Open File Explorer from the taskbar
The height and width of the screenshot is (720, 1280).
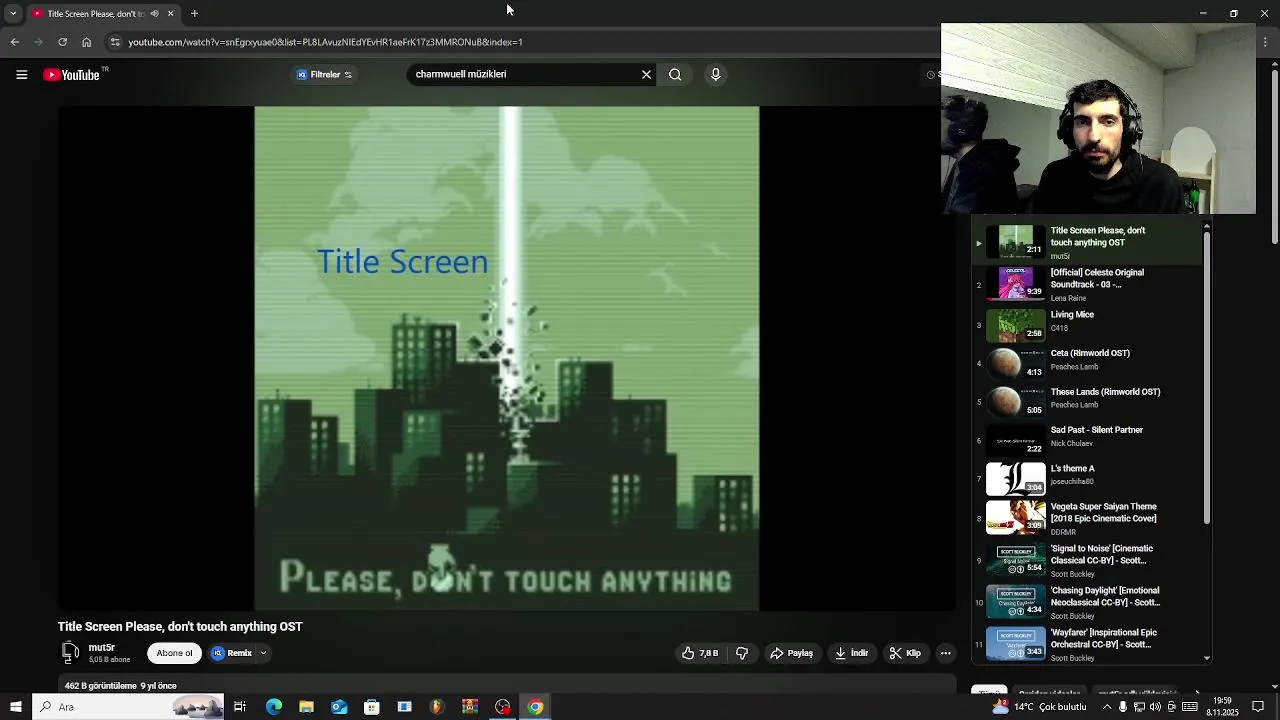point(306,707)
